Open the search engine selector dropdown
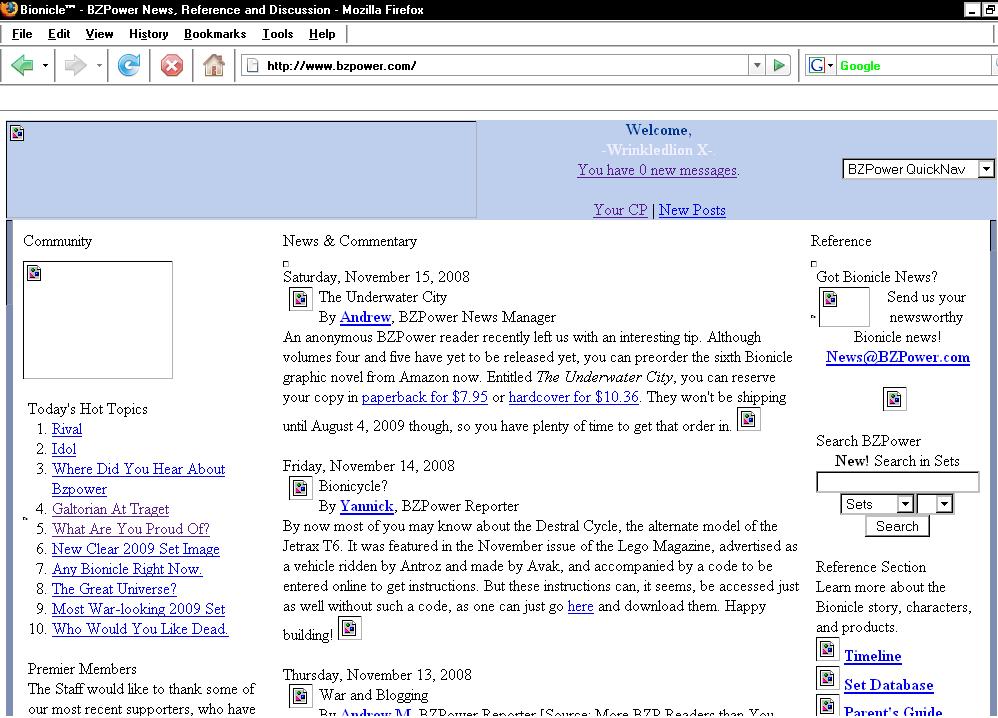Image resolution: width=998 pixels, height=718 pixels. point(831,65)
